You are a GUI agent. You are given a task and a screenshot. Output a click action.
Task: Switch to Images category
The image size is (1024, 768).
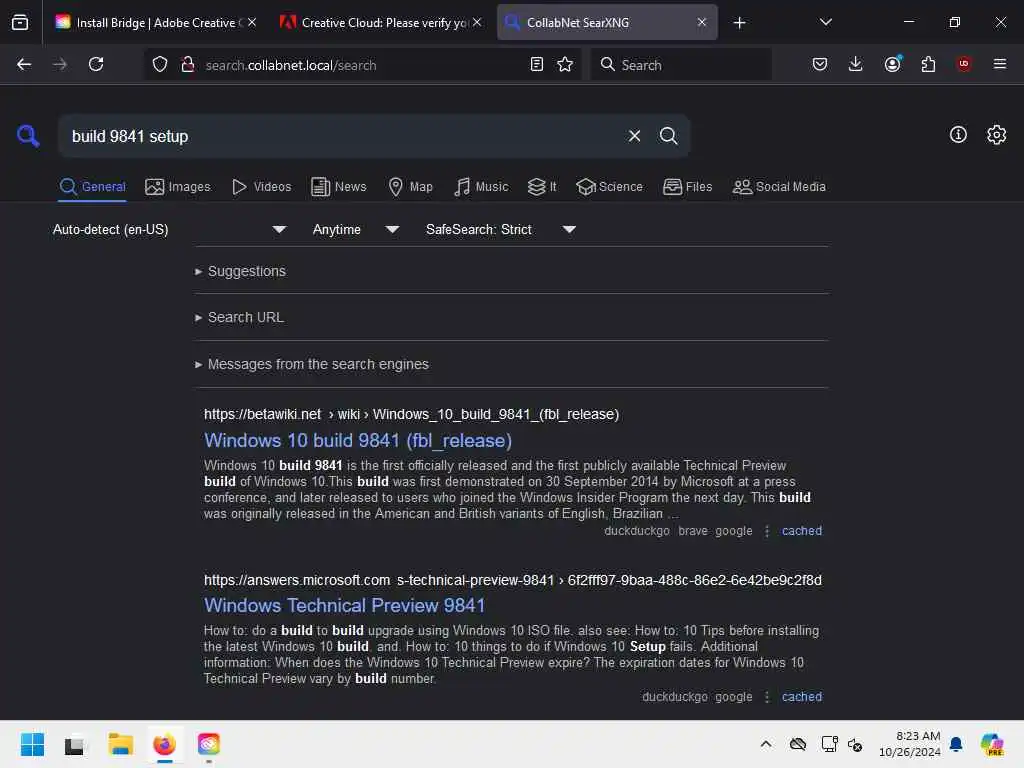(178, 187)
